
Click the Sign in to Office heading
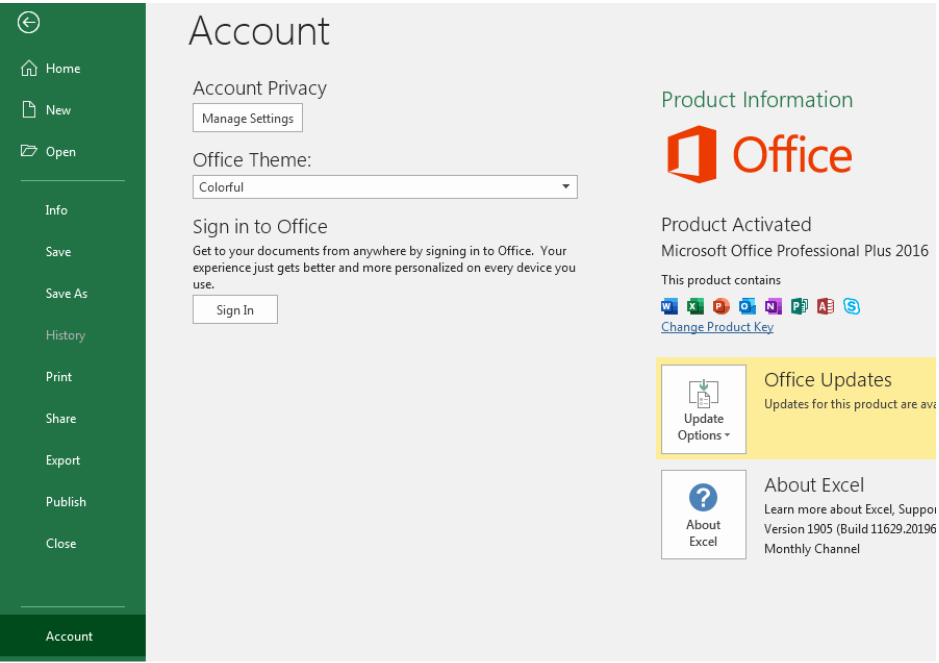[260, 226]
